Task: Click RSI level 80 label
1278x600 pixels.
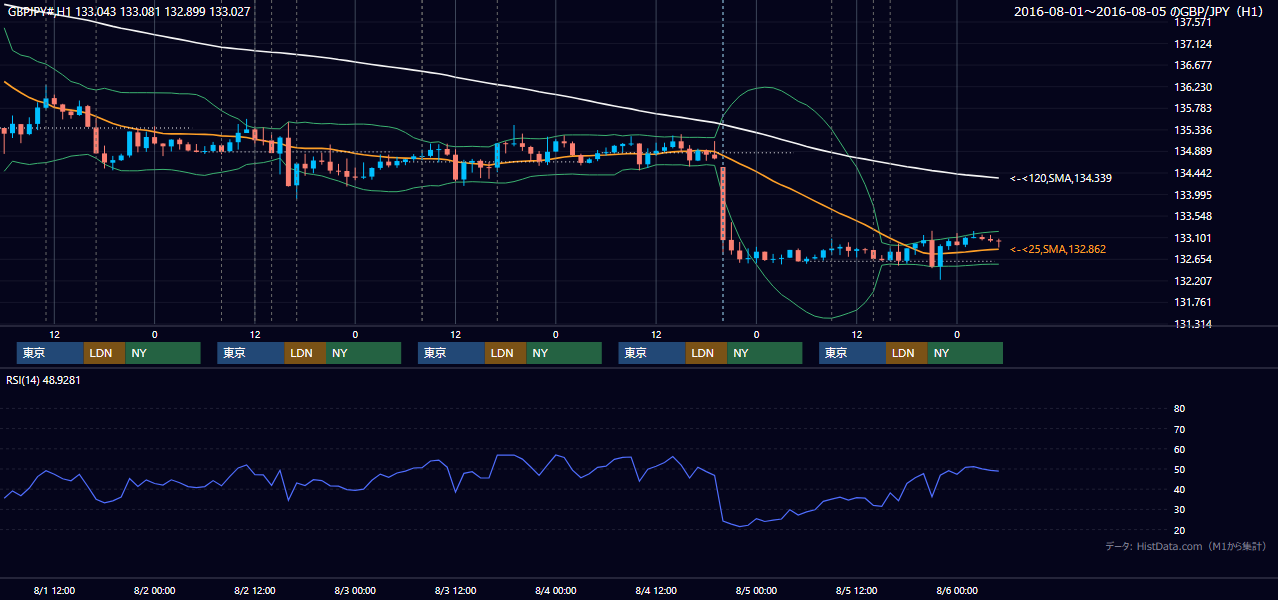Action: pos(1179,409)
